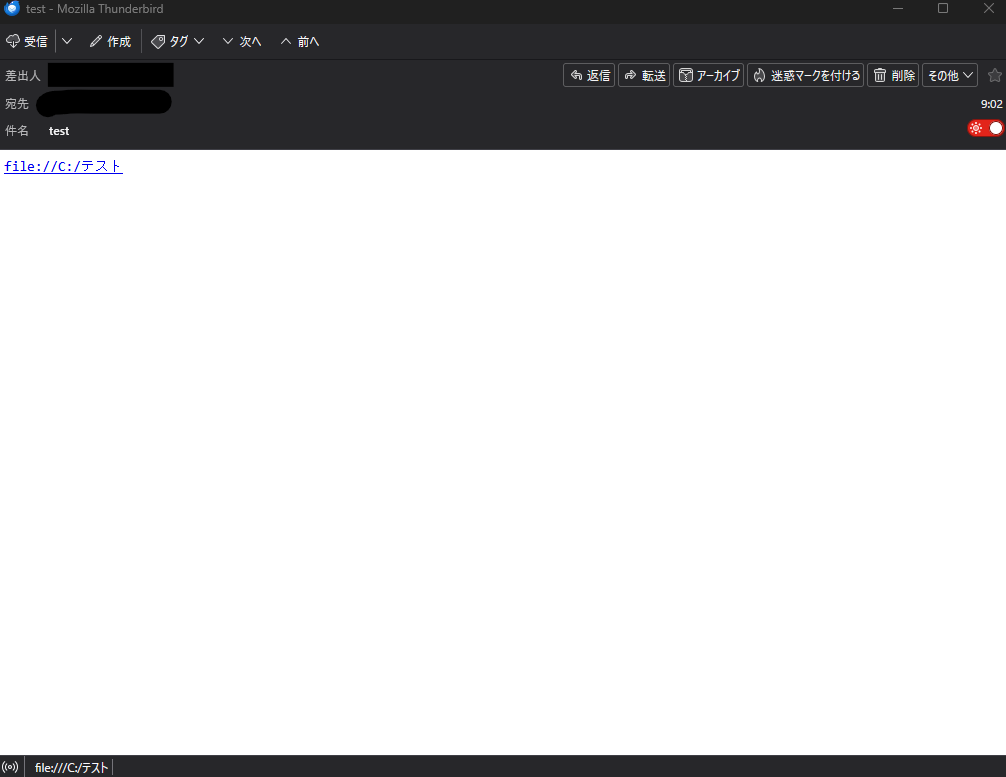The image size is (1006, 777).
Task: Archive the message with アーカイブ
Action: [x=709, y=76]
